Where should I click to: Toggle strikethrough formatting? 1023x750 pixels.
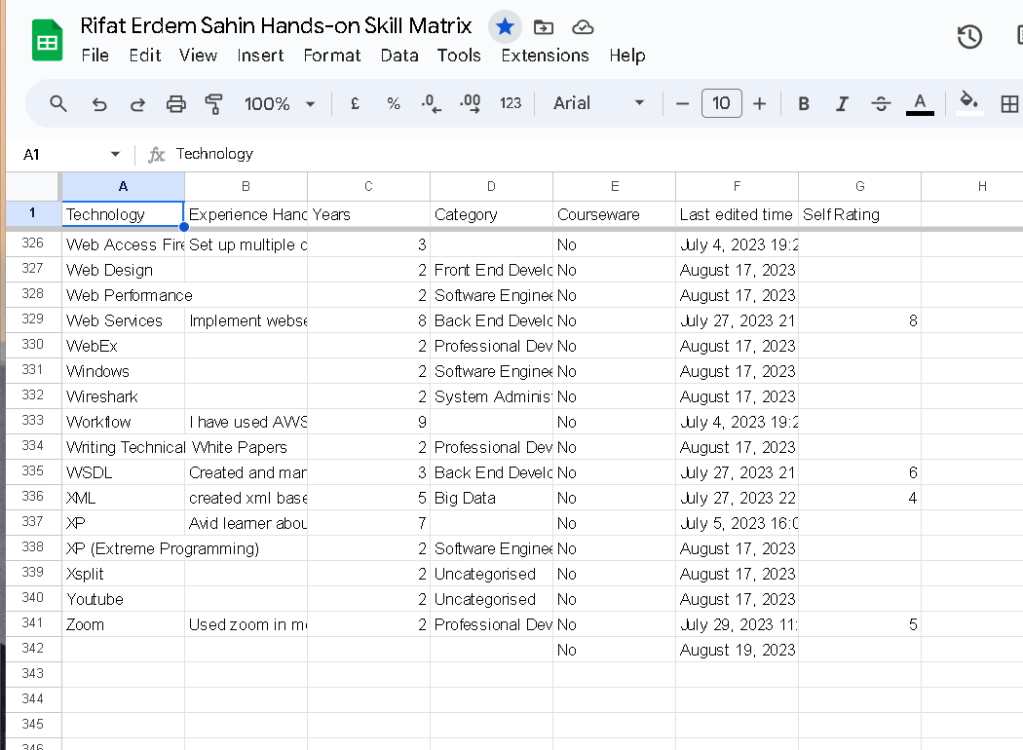pos(881,104)
